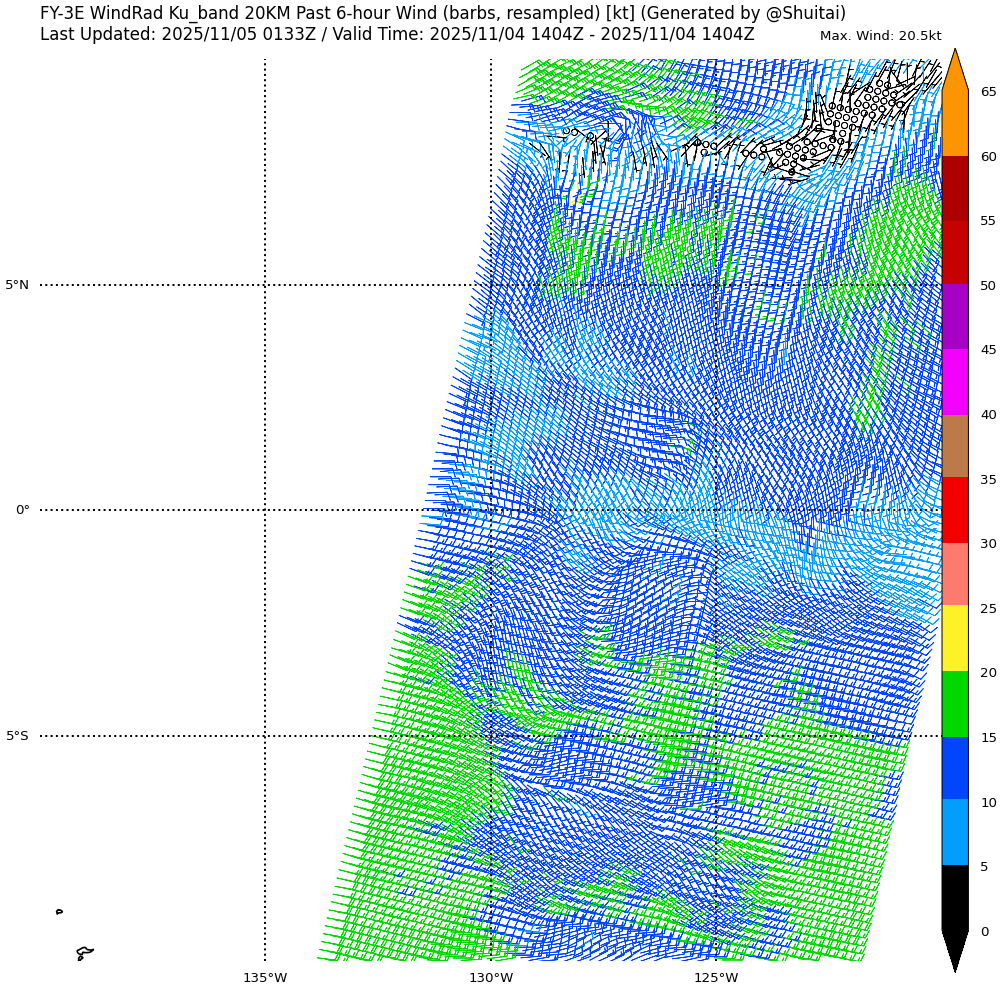Click the 125°W longitude axis label
The width and height of the screenshot is (1002, 989).
716,977
